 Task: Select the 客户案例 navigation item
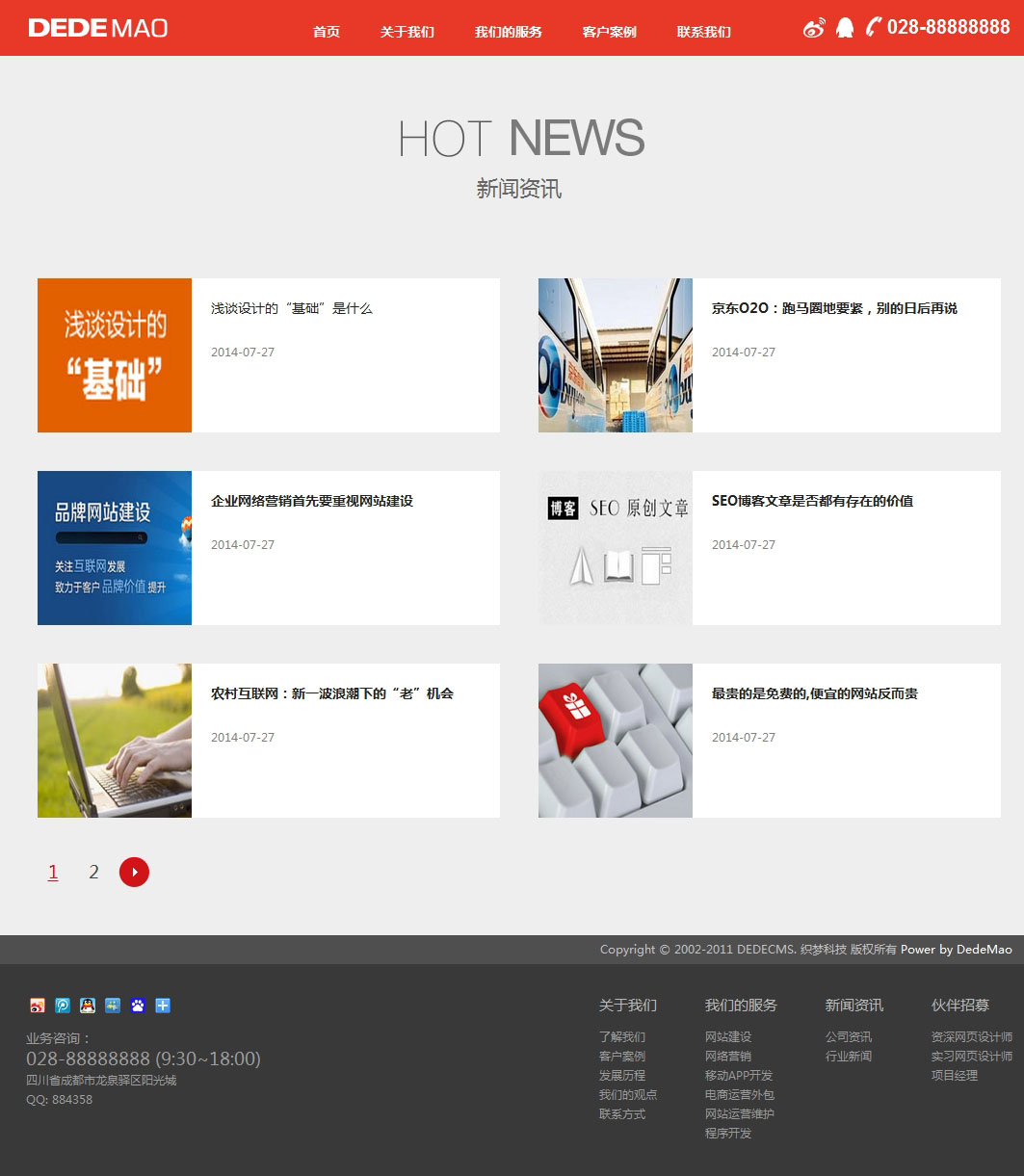(609, 32)
